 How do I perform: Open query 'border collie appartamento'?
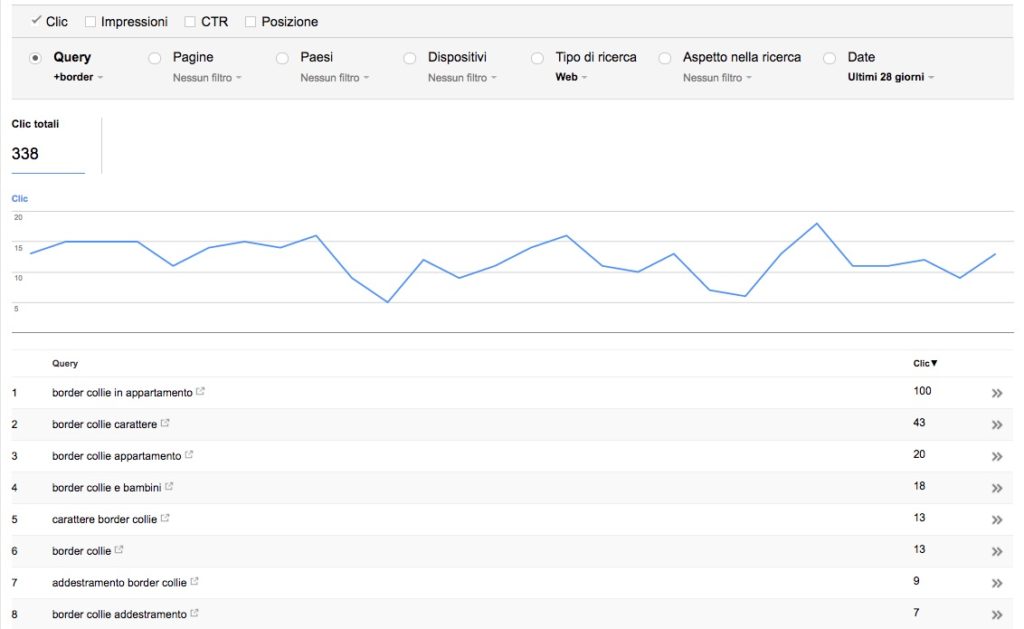(x=117, y=456)
